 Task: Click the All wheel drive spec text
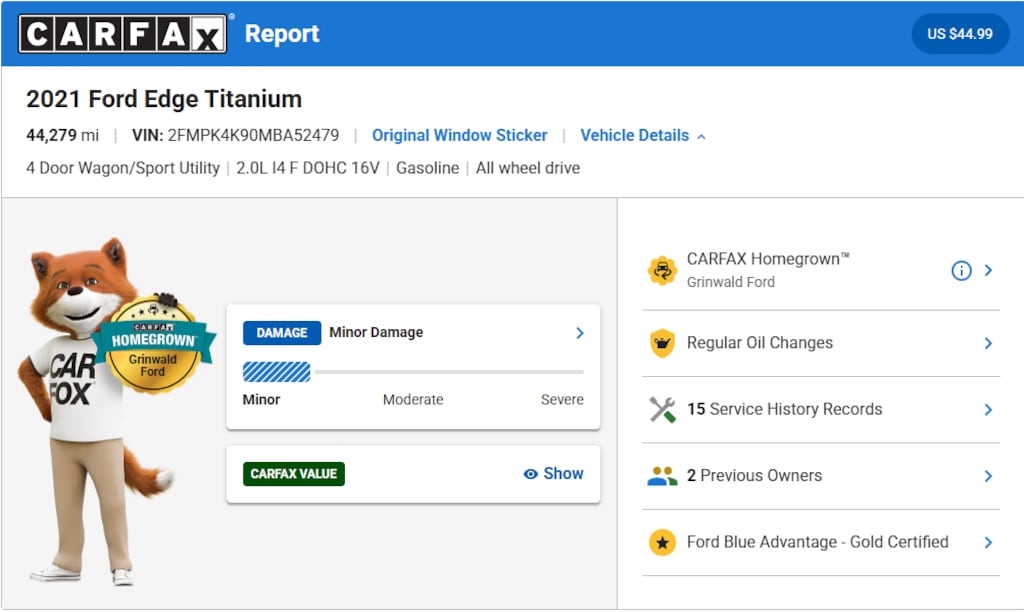point(528,168)
